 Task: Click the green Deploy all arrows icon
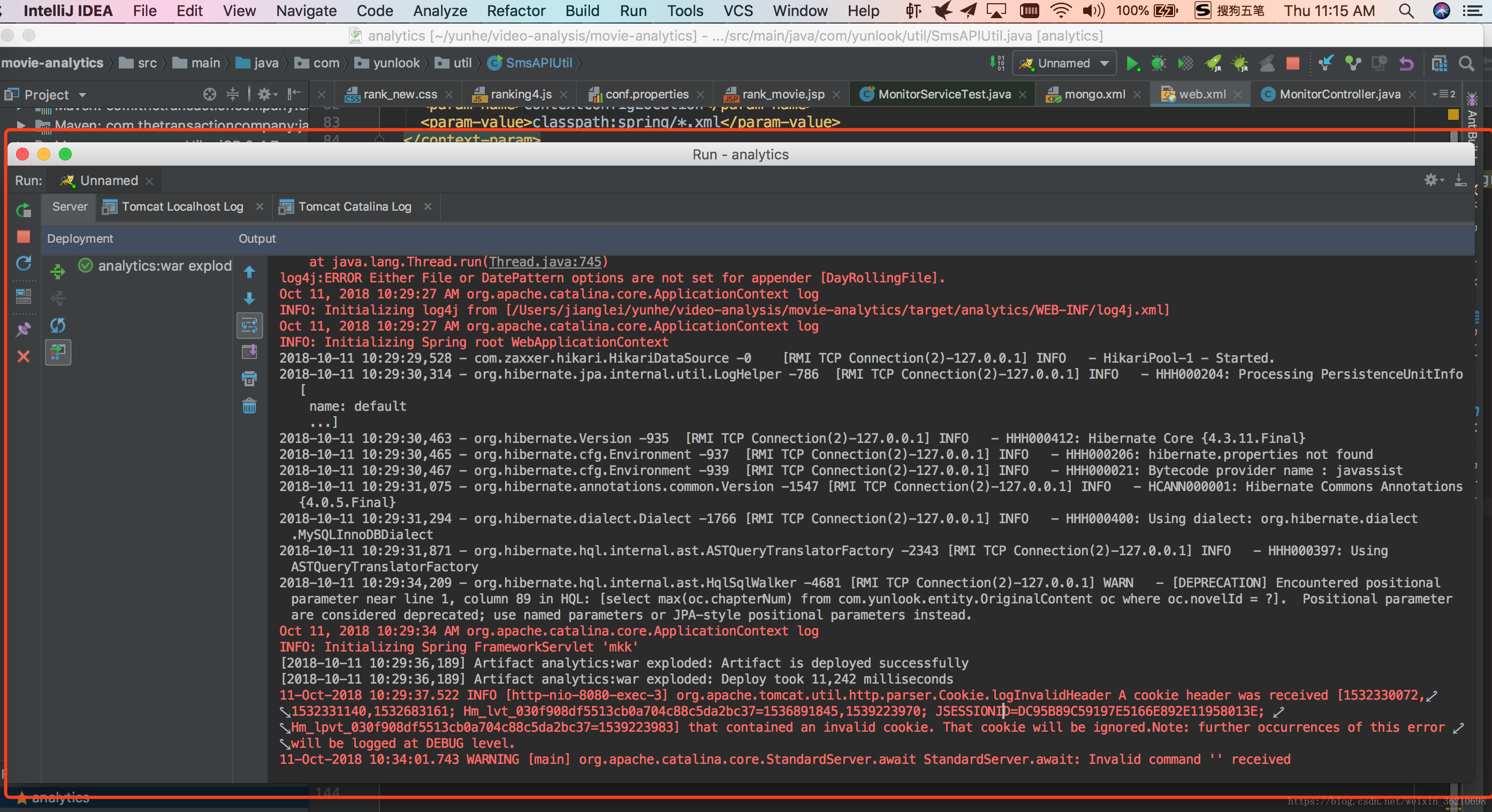[x=58, y=271]
